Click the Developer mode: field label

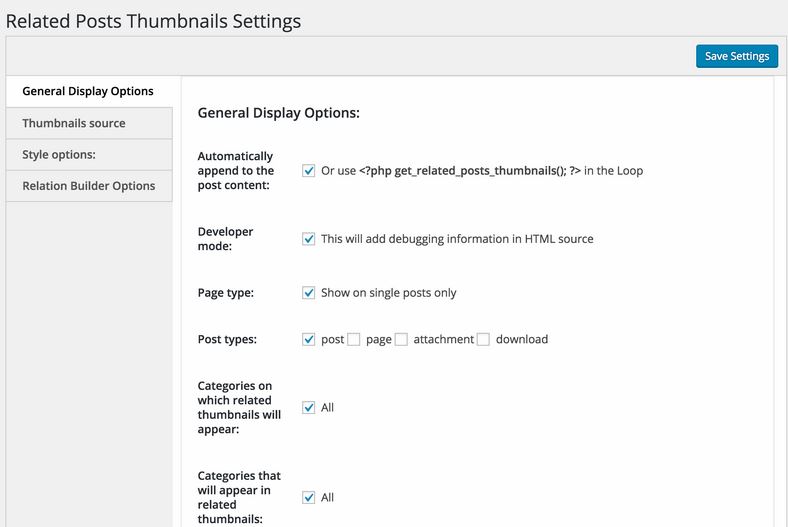225,239
